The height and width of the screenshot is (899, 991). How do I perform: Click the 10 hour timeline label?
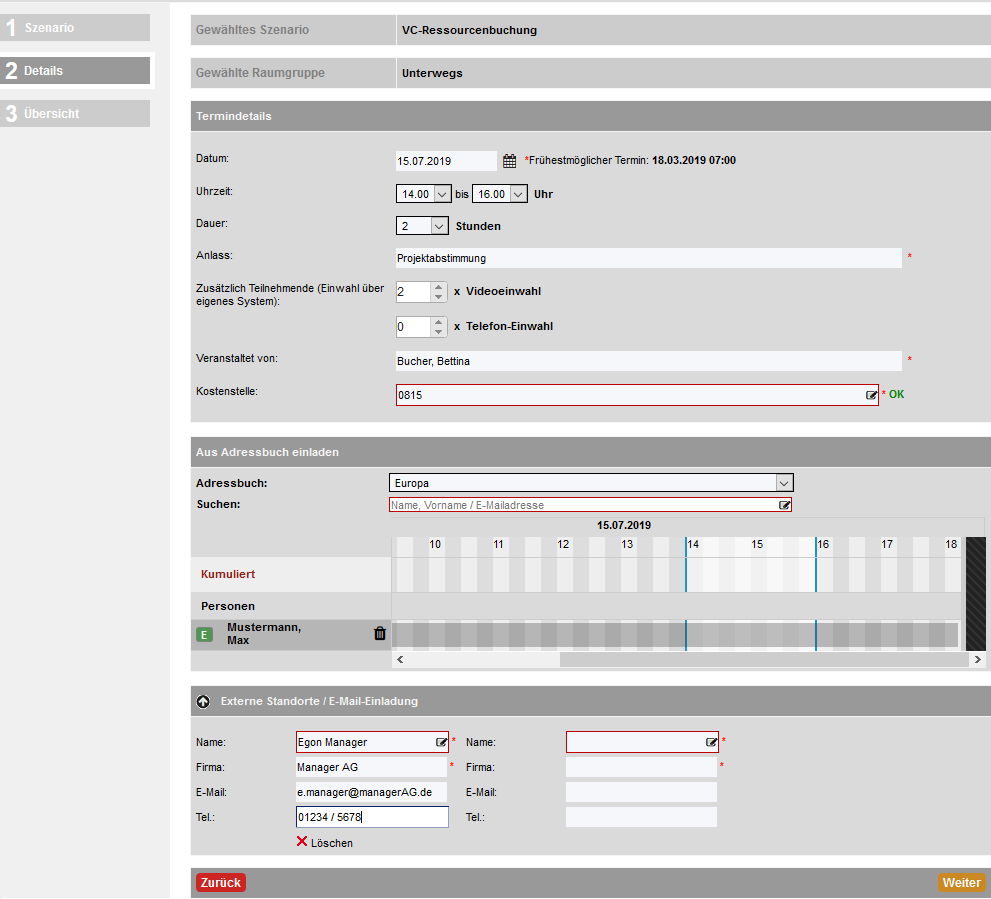435,544
